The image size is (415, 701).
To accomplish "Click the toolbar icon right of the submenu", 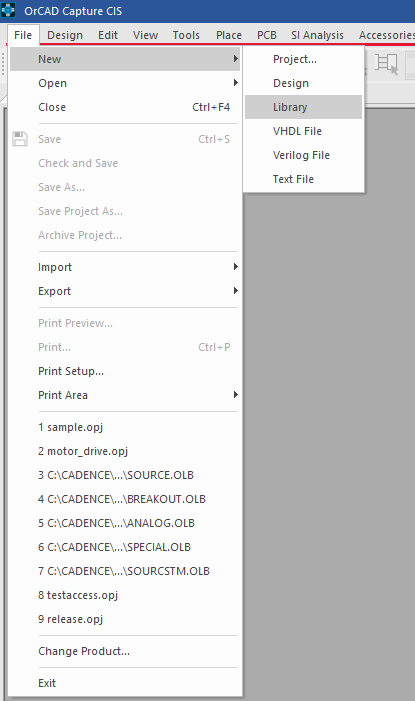I will coord(386,63).
